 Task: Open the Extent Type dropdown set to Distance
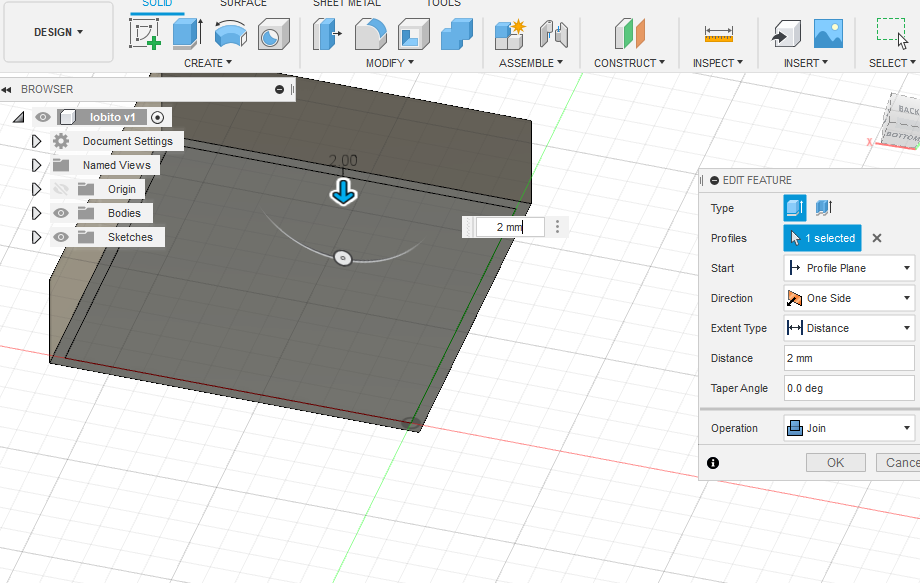(849, 328)
